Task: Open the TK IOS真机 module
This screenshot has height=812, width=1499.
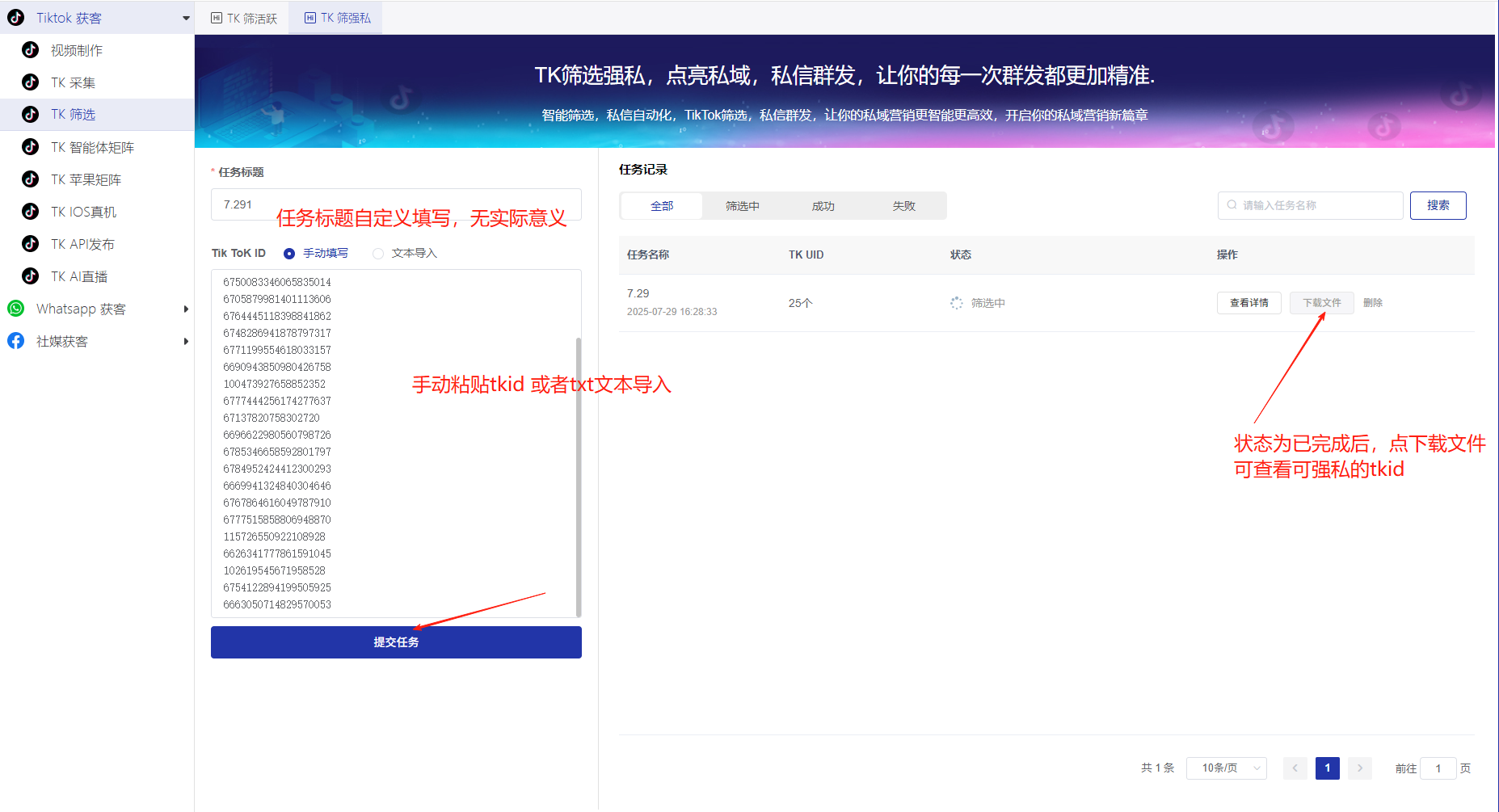Action: [x=82, y=211]
